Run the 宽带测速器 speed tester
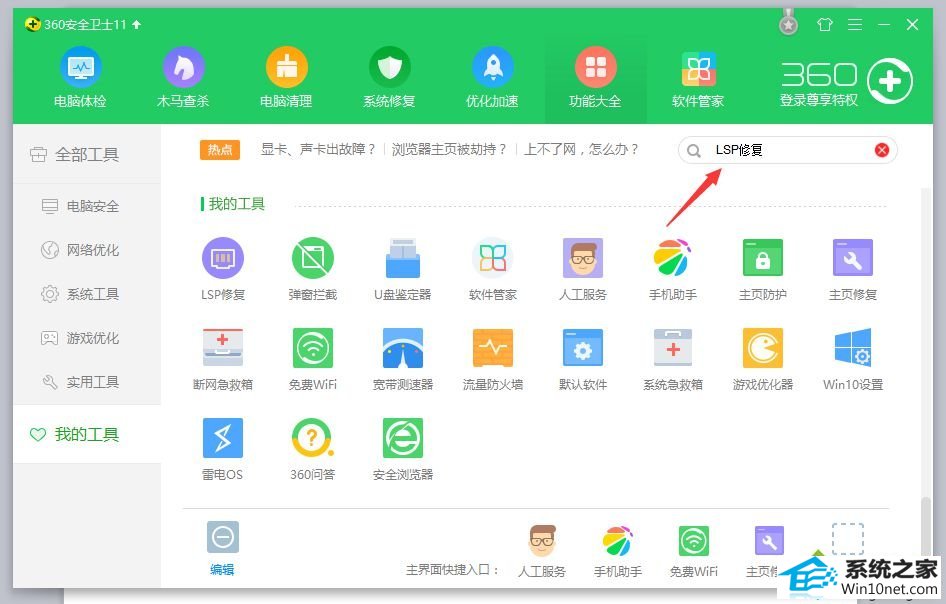The width and height of the screenshot is (946, 604). [x=402, y=359]
